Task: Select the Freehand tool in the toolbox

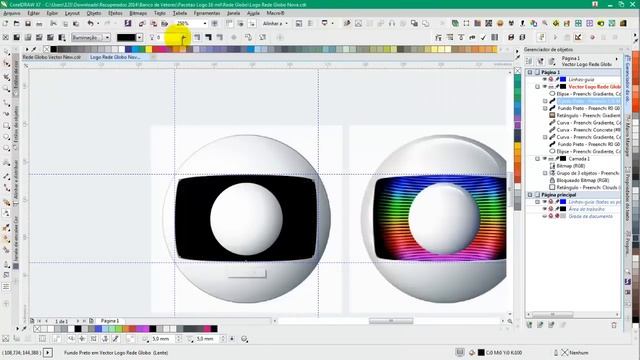Action: pos(7,102)
